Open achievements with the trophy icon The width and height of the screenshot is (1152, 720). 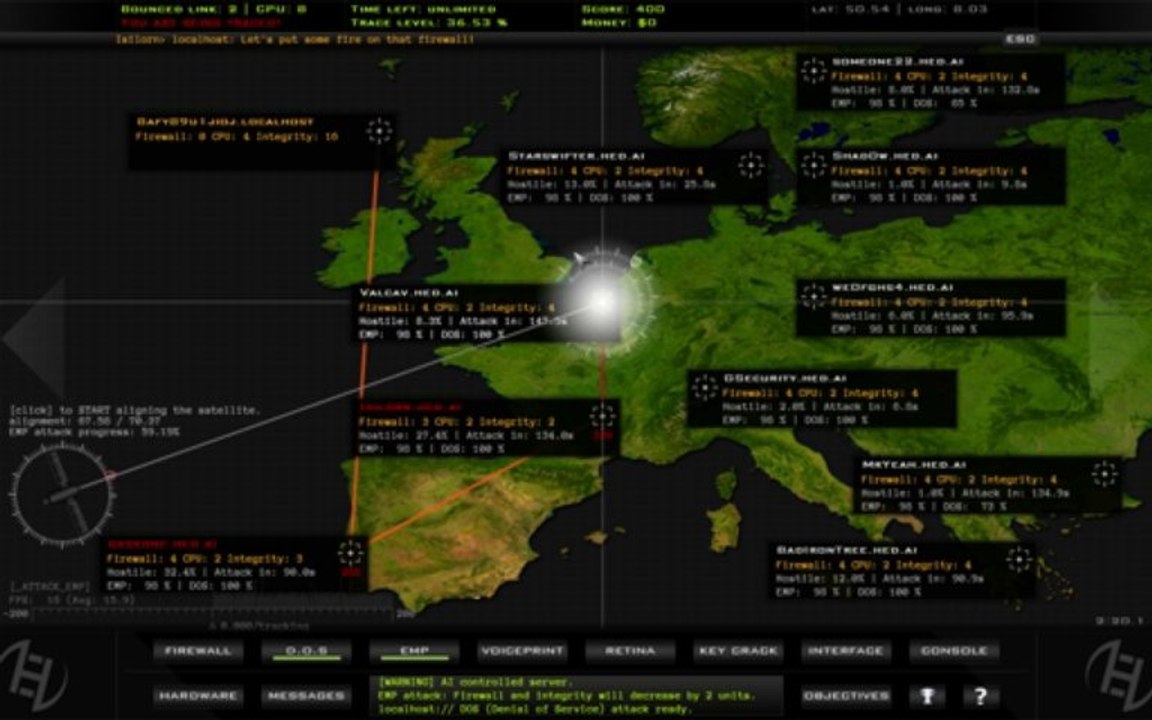927,695
